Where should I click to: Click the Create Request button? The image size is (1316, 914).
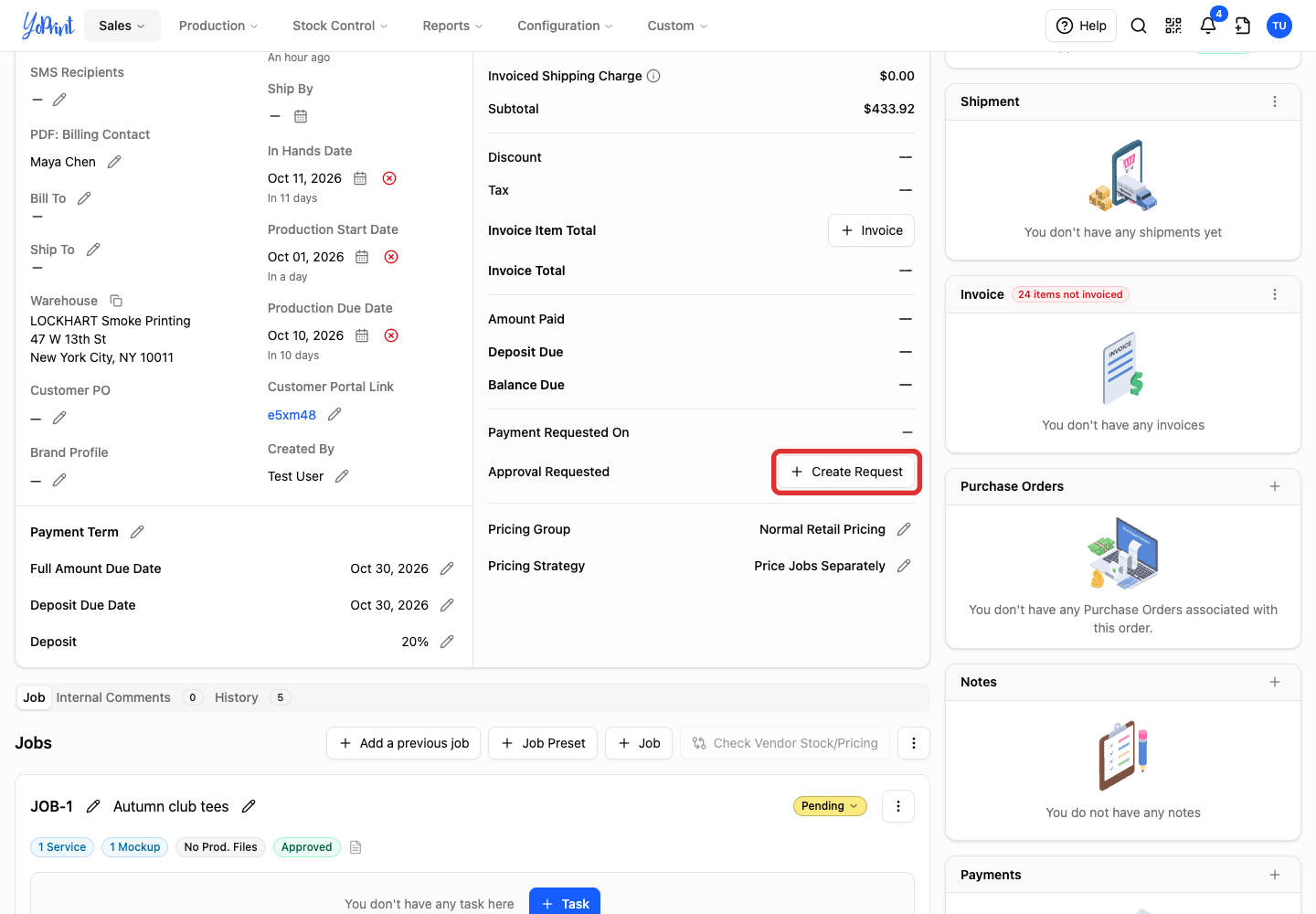pos(846,472)
